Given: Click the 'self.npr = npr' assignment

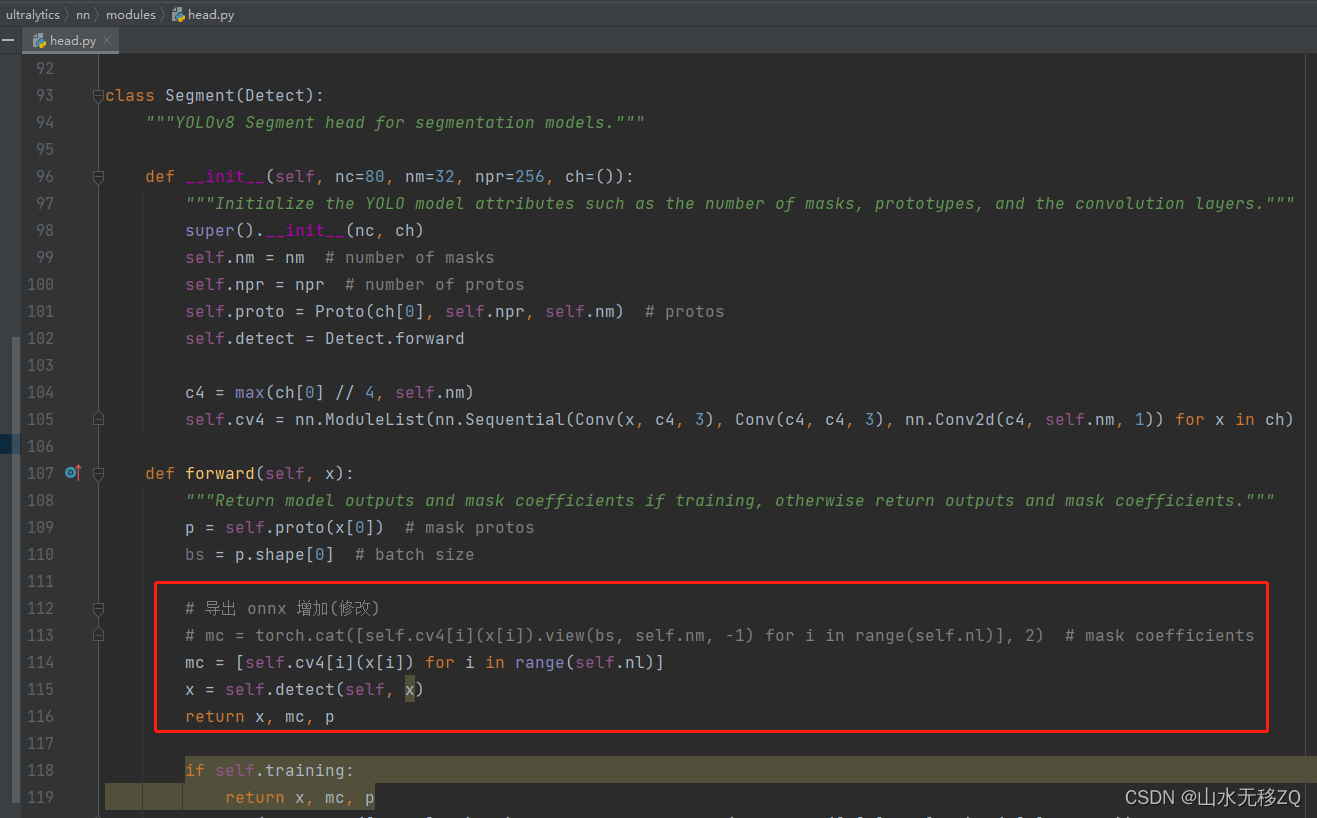Looking at the screenshot, I should click(255, 285).
